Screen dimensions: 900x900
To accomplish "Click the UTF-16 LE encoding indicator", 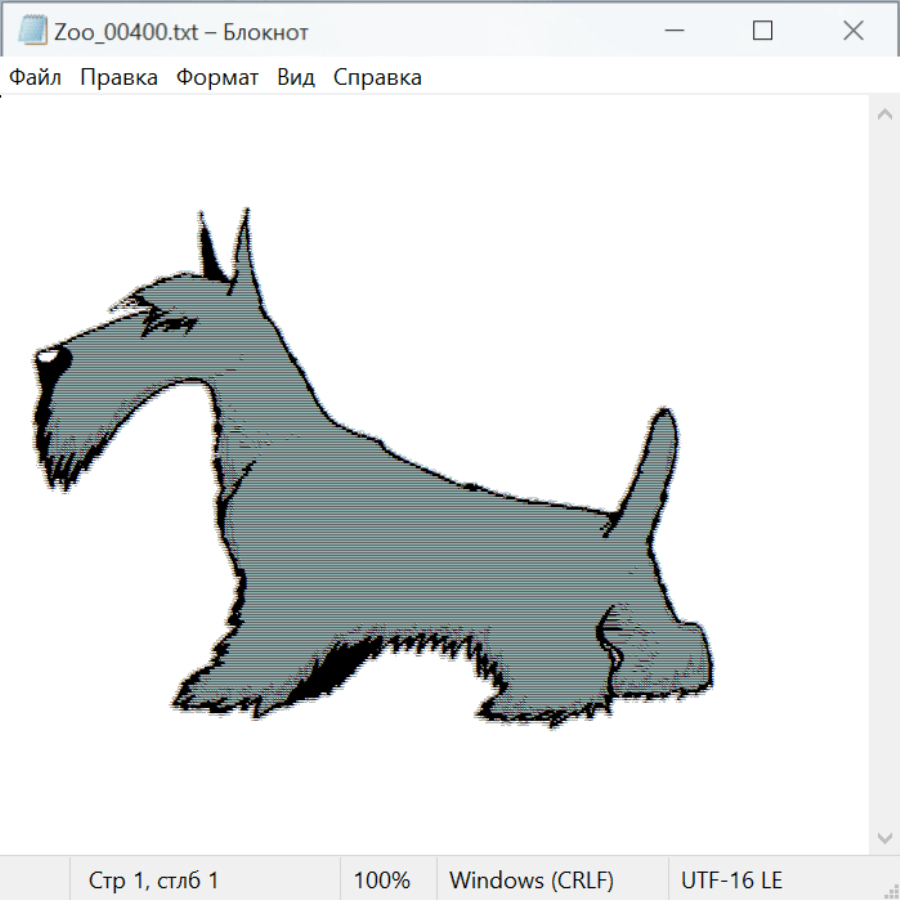I will click(731, 880).
